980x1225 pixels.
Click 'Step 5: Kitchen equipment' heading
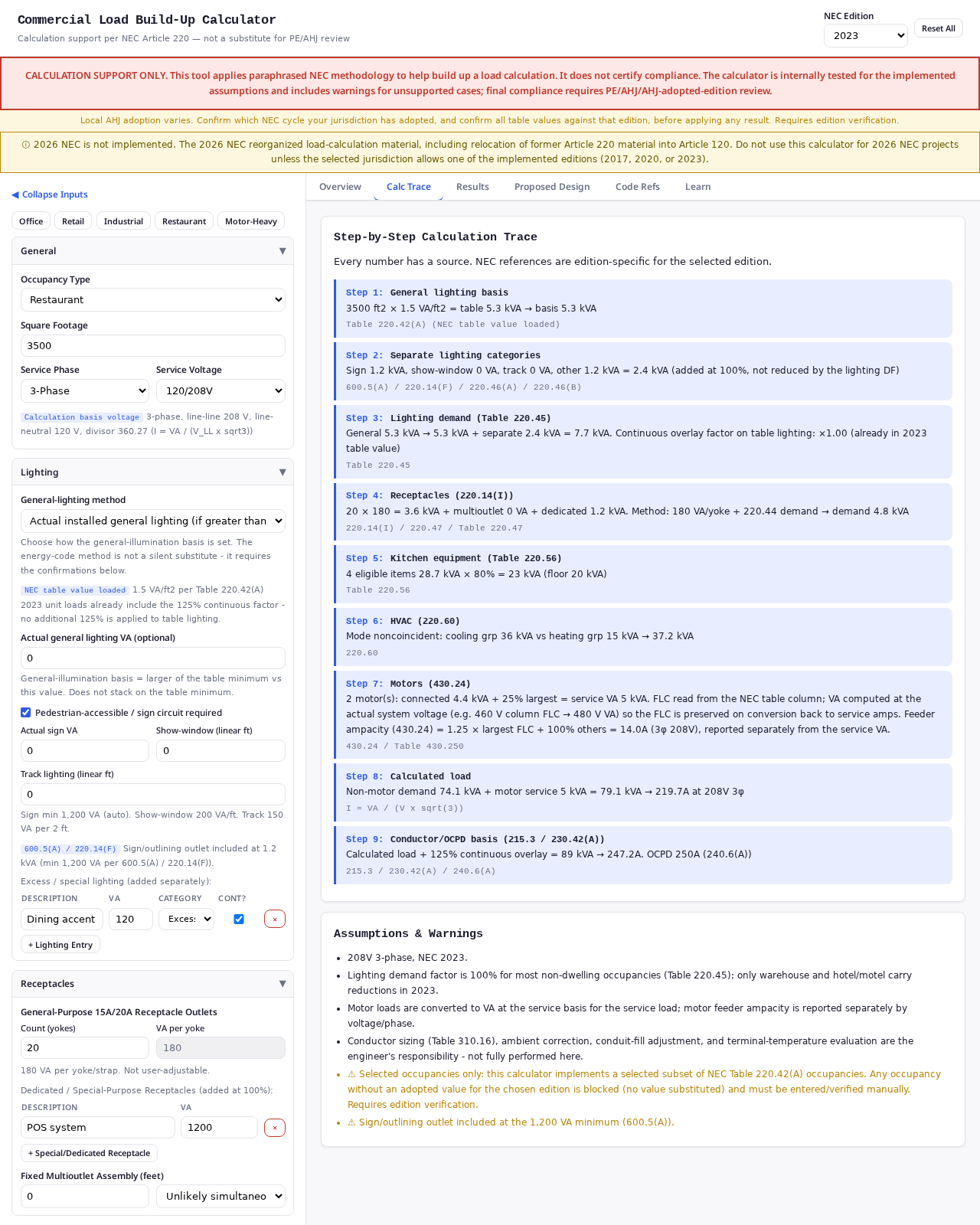[x=454, y=558]
